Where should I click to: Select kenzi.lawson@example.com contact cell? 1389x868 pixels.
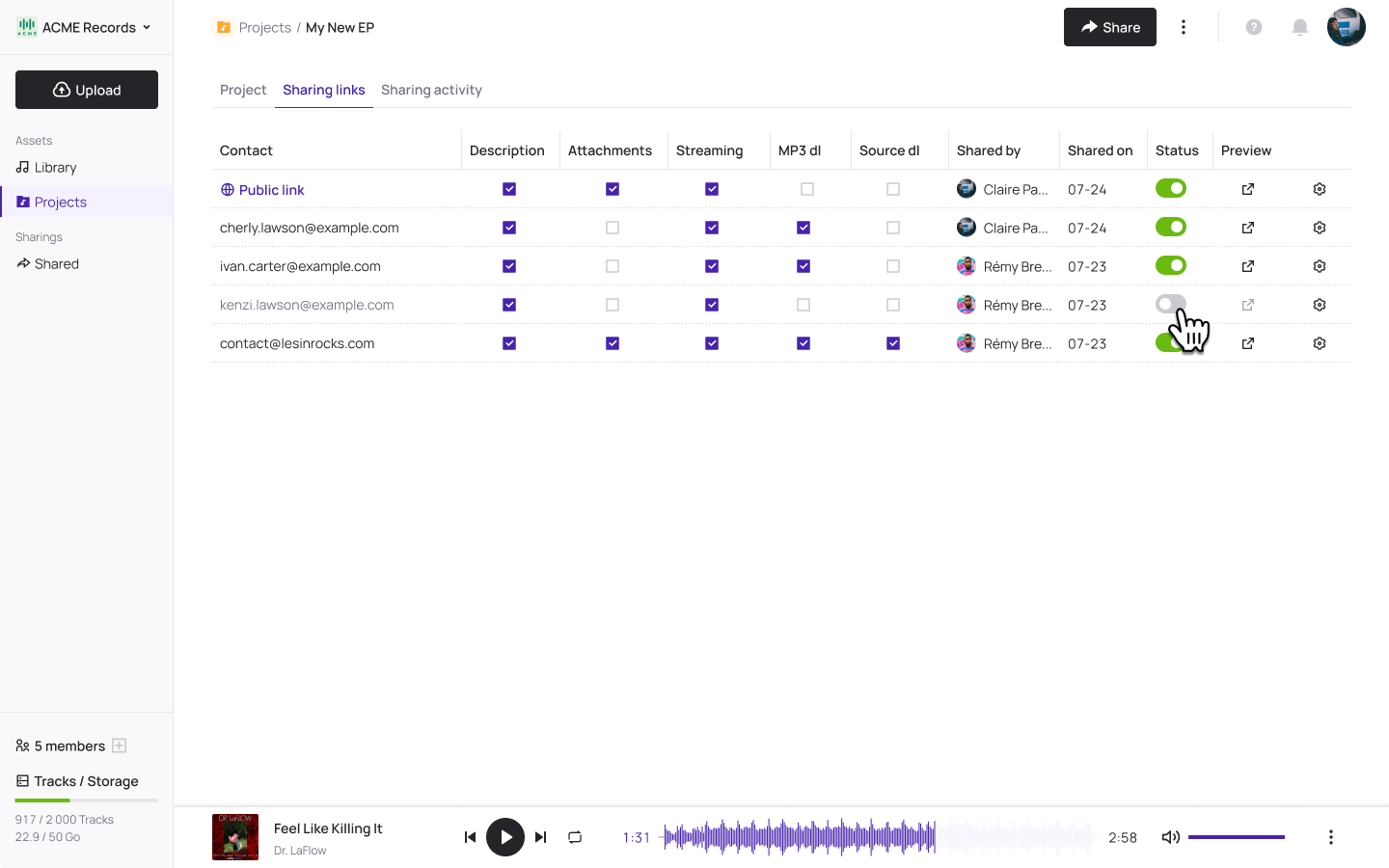coord(307,305)
